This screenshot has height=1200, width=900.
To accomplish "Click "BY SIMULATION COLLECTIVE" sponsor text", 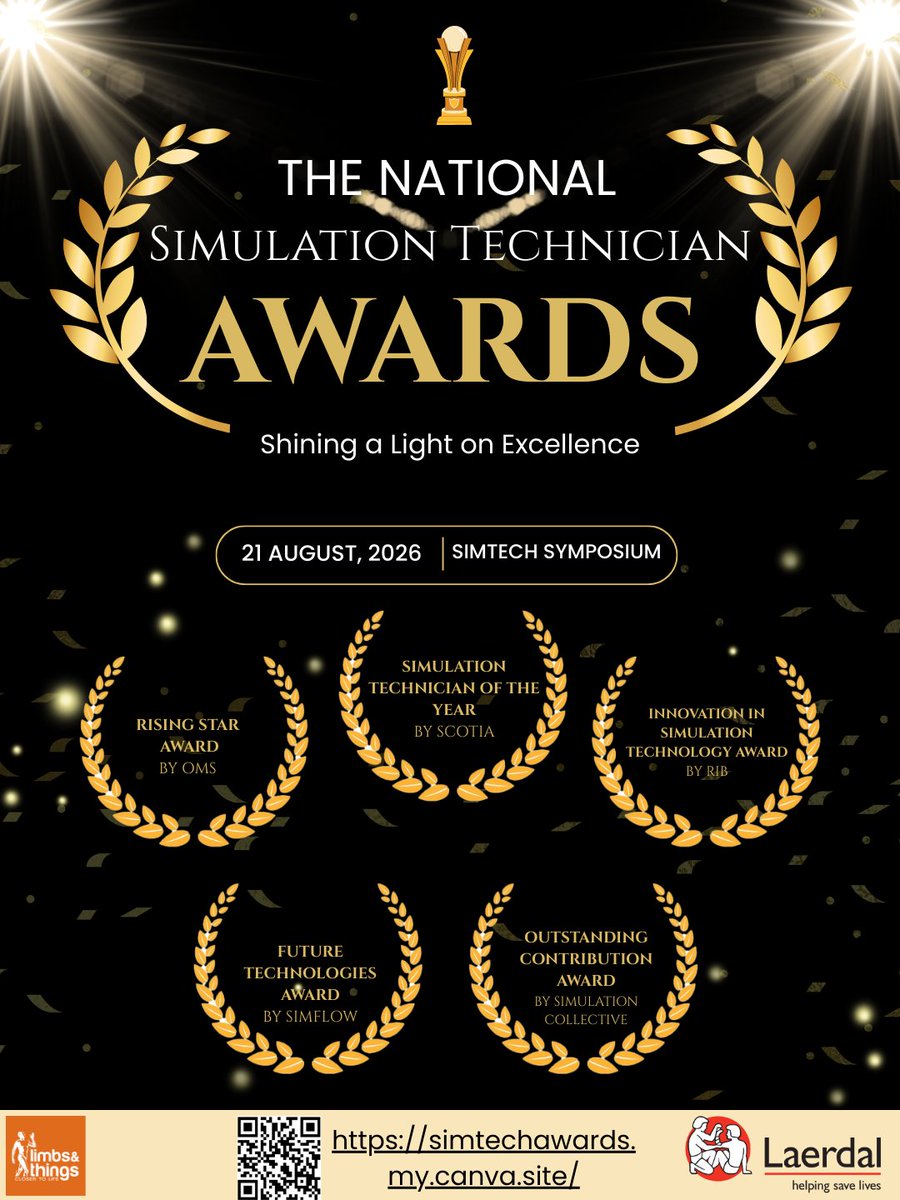I will [586, 1010].
